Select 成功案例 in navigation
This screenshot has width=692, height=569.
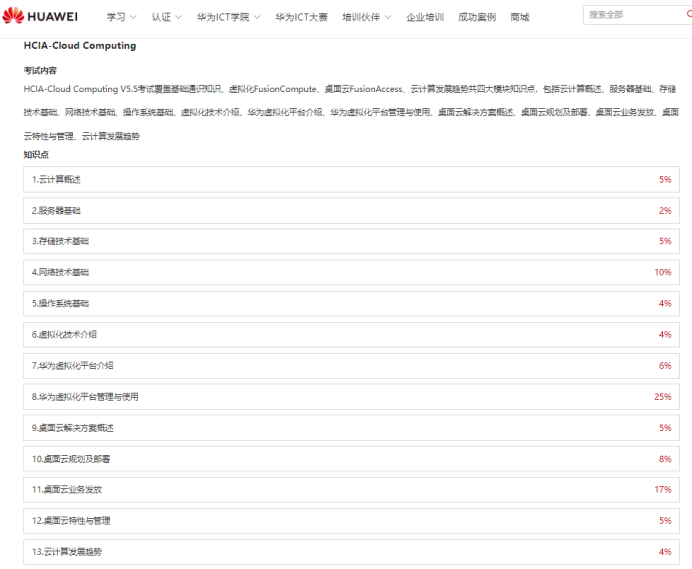477,17
